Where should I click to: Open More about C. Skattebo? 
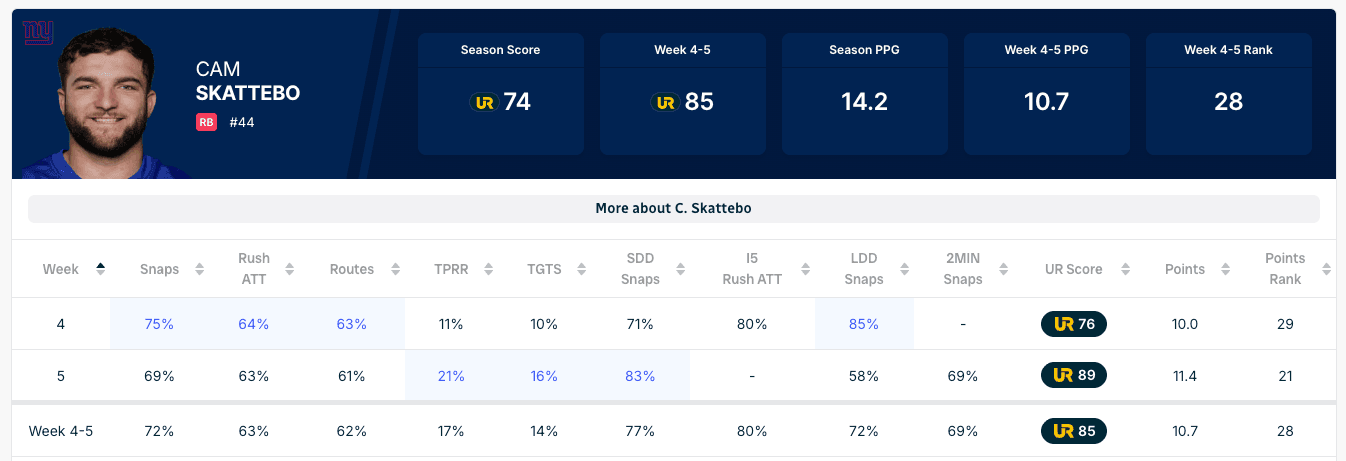673,209
